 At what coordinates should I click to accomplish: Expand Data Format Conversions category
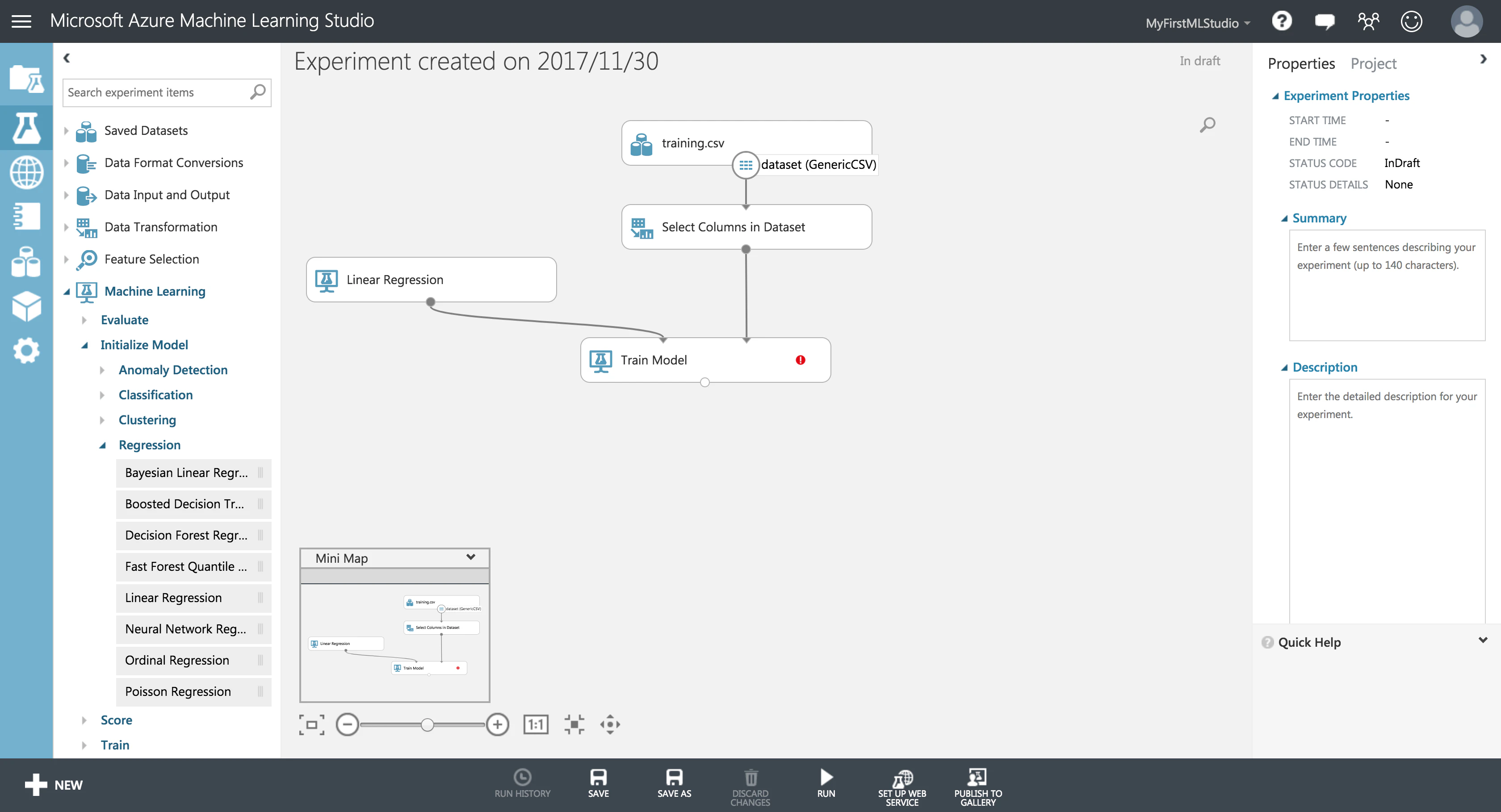[67, 163]
